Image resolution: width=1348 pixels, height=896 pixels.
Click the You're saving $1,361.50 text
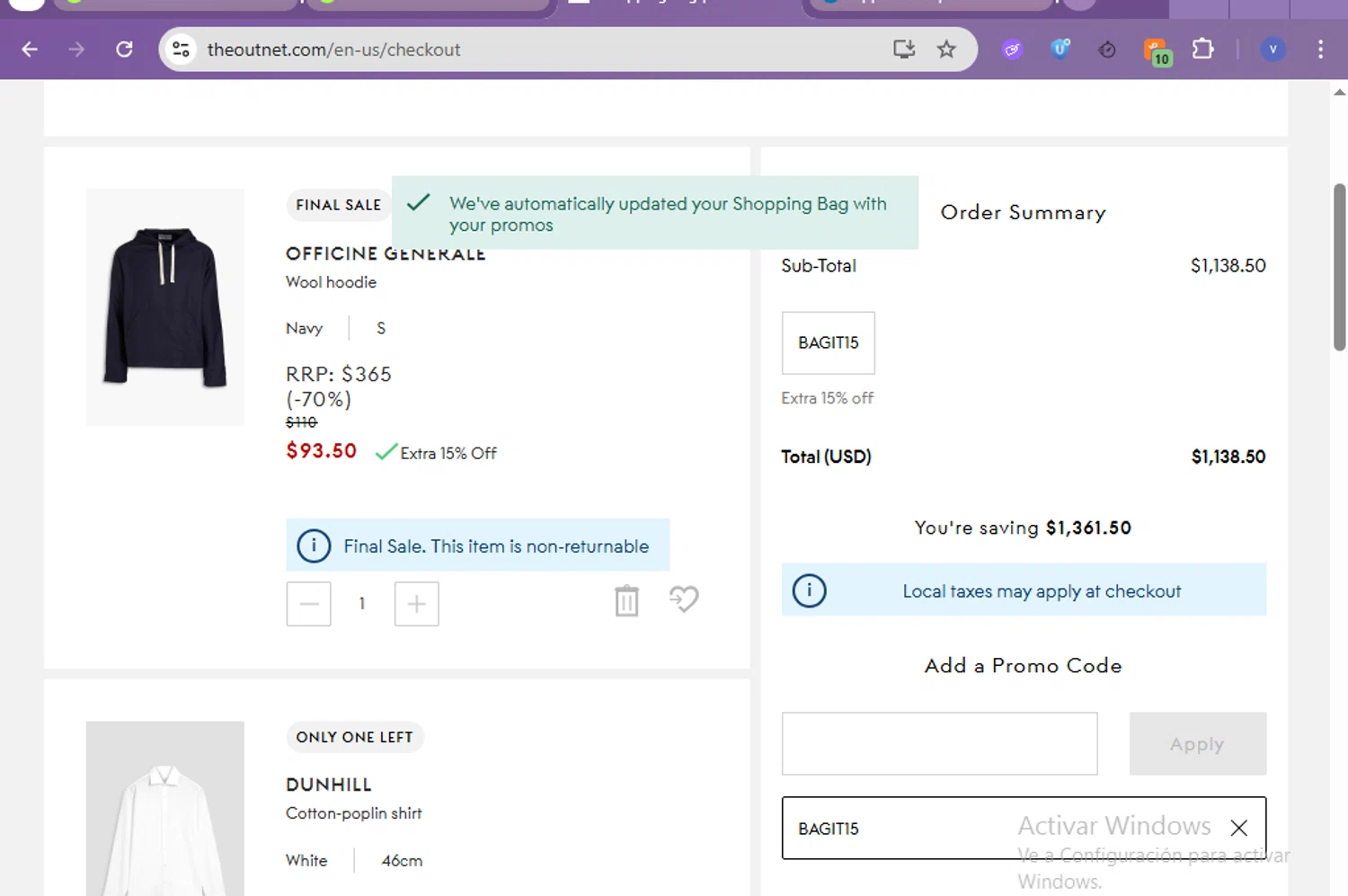pyautogui.click(x=1023, y=528)
